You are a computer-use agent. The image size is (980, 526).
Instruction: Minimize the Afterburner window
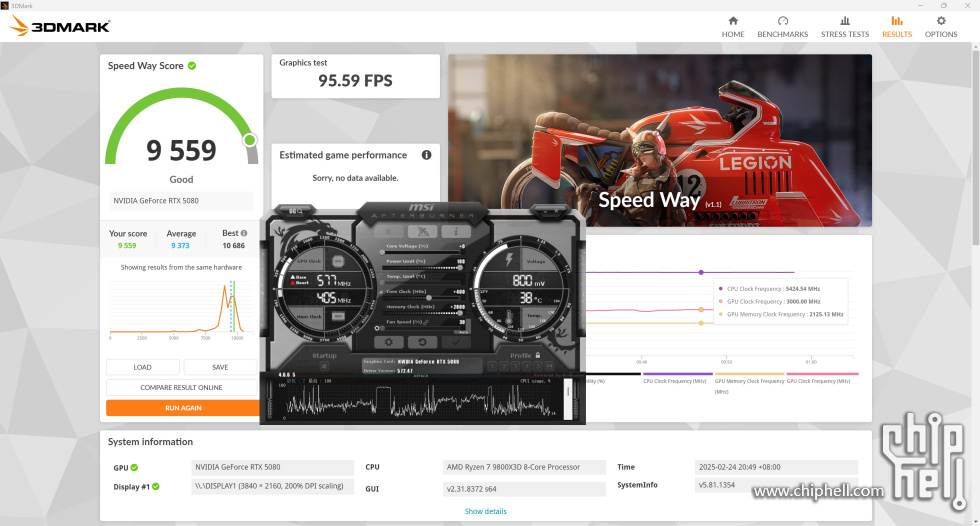pyautogui.click(x=546, y=212)
